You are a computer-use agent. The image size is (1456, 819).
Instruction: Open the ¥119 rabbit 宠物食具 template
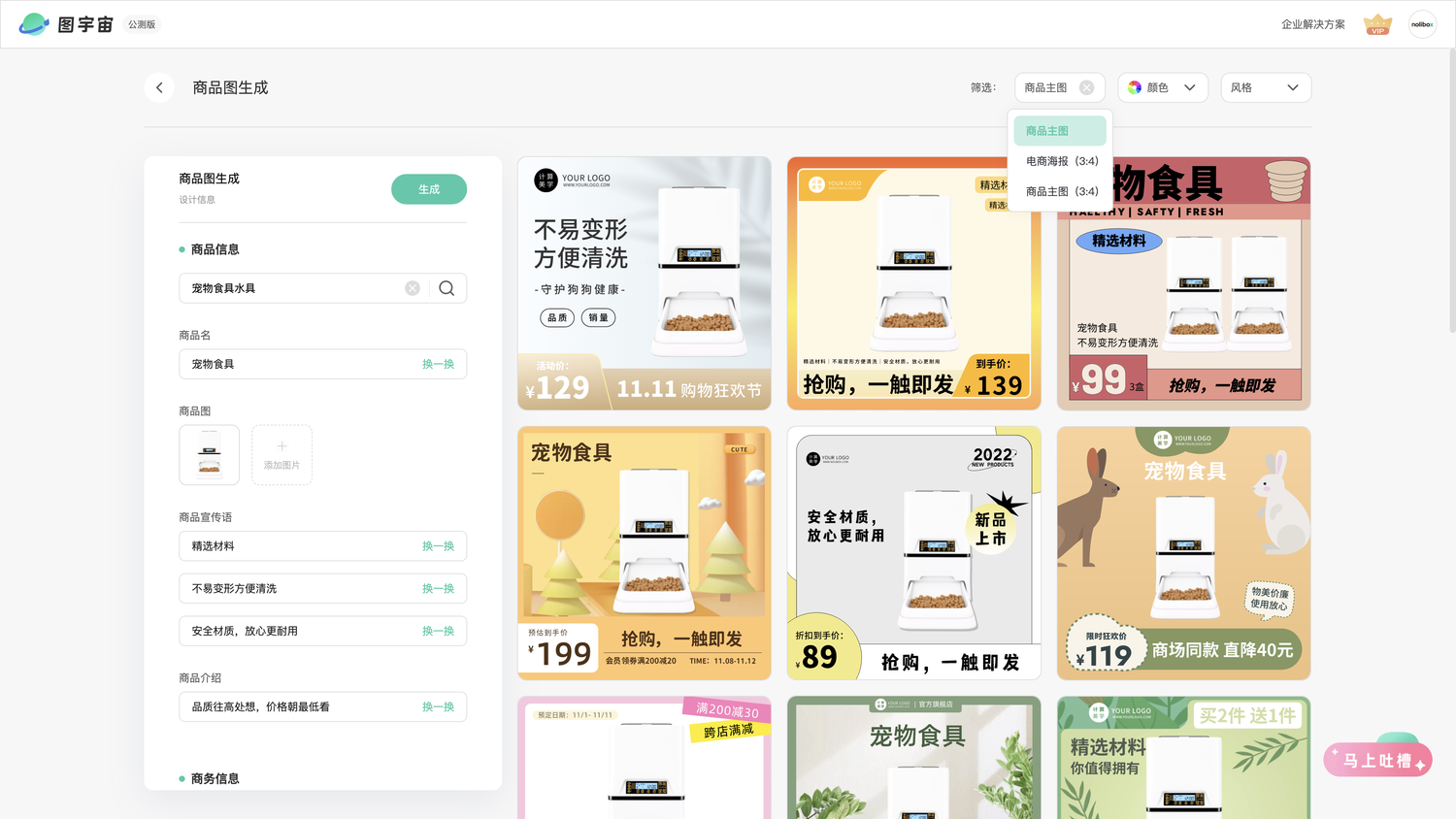click(1184, 553)
